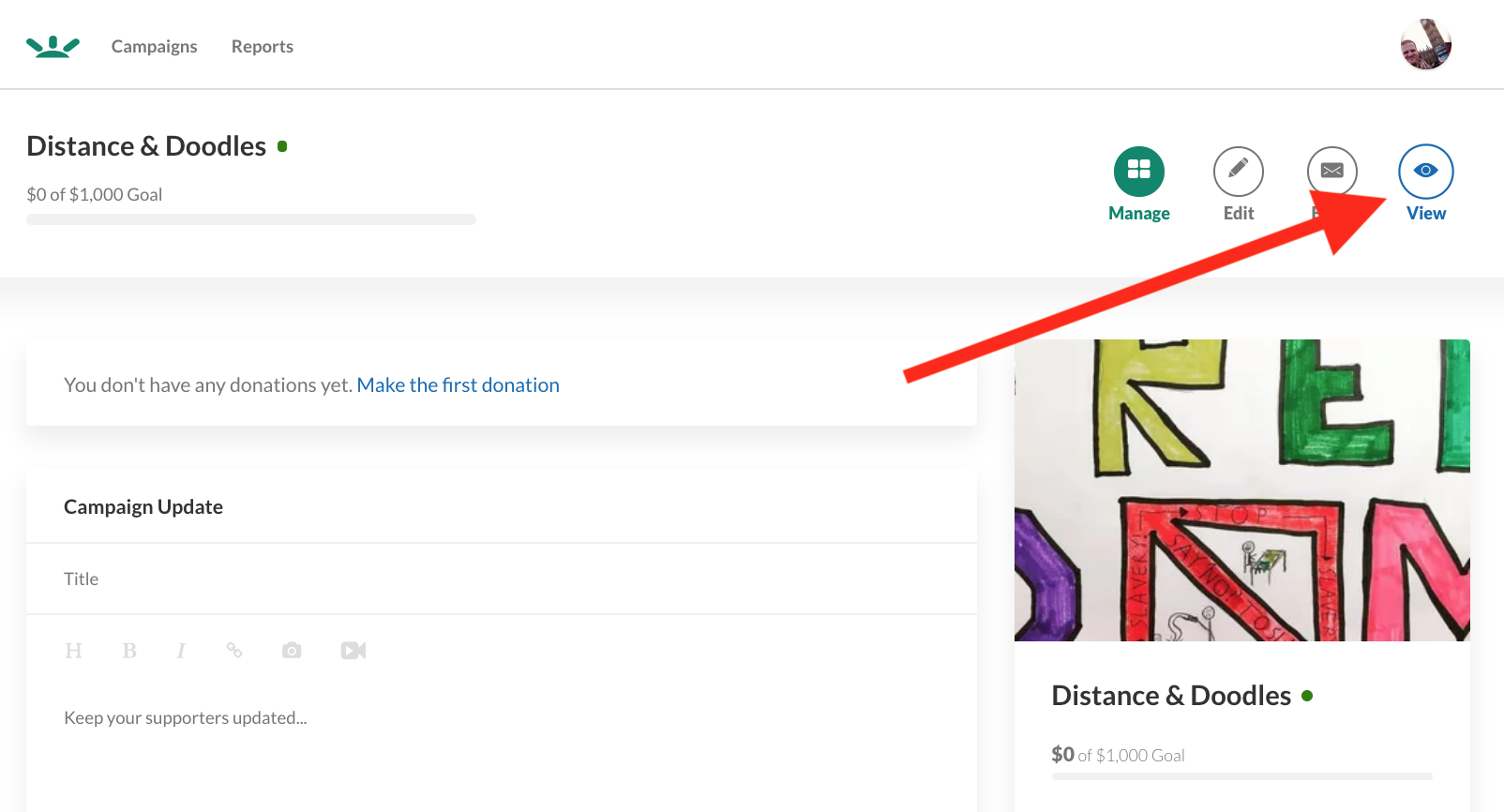1504x812 pixels.
Task: Open the Campaigns menu
Action: click(x=154, y=46)
